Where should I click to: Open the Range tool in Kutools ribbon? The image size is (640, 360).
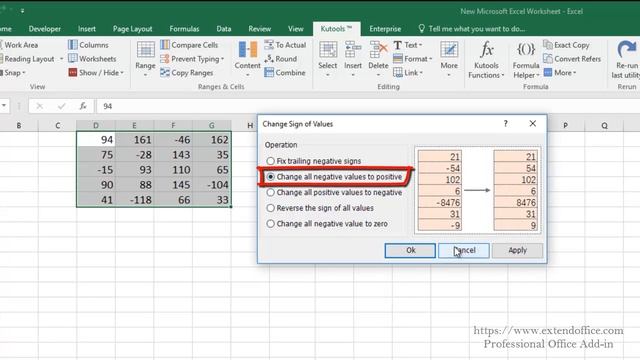[145, 59]
